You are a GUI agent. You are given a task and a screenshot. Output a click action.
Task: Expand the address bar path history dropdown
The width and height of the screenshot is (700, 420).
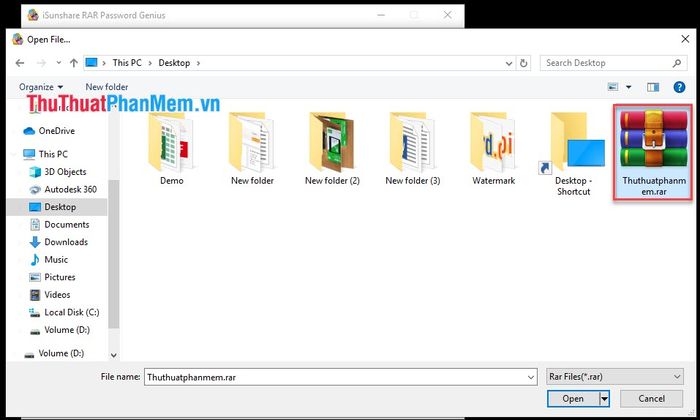pyautogui.click(x=509, y=63)
